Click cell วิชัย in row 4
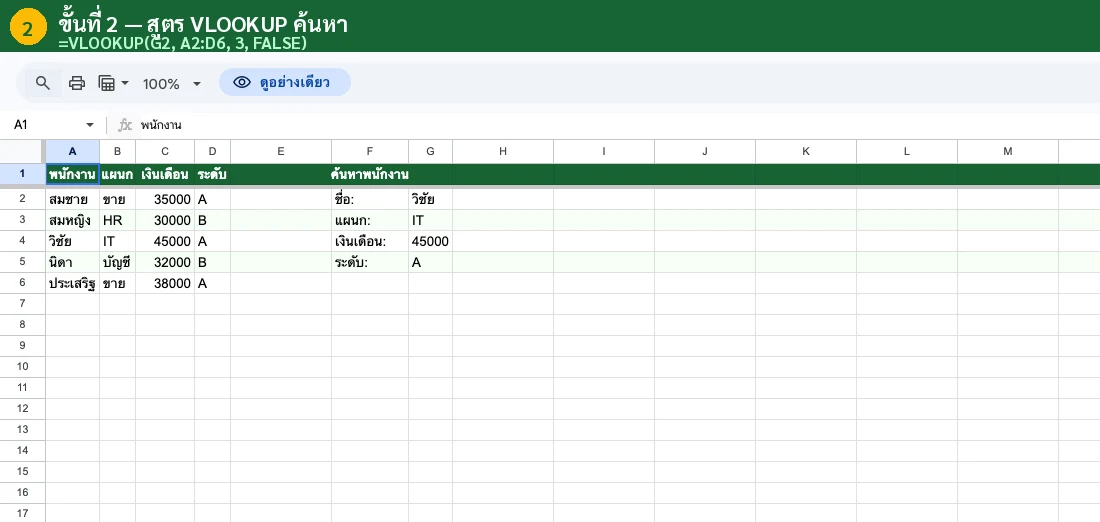This screenshot has height=522, width=1100. [x=72, y=241]
